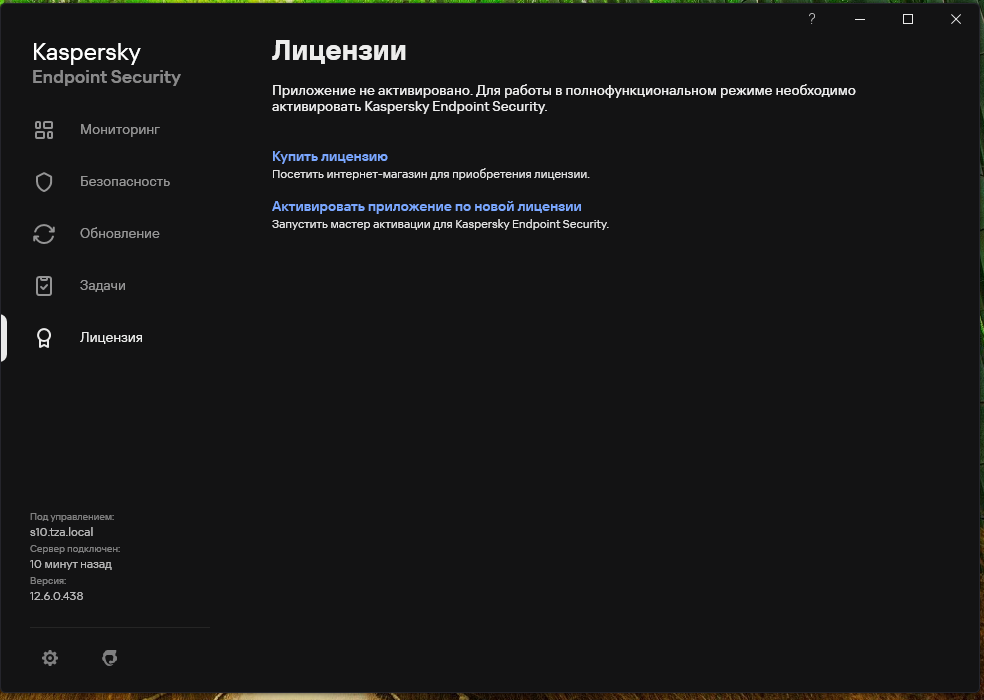
Task: Open support via the headset icon
Action: point(110,658)
